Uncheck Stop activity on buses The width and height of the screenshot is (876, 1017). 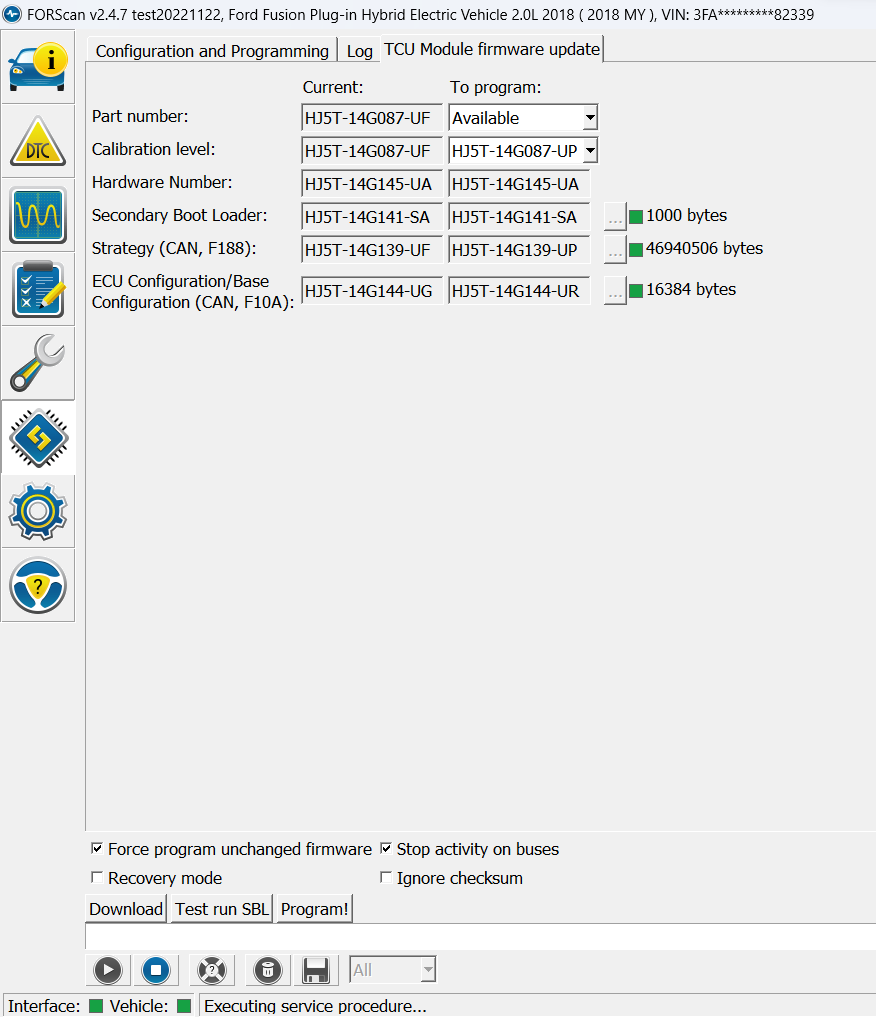tap(386, 849)
